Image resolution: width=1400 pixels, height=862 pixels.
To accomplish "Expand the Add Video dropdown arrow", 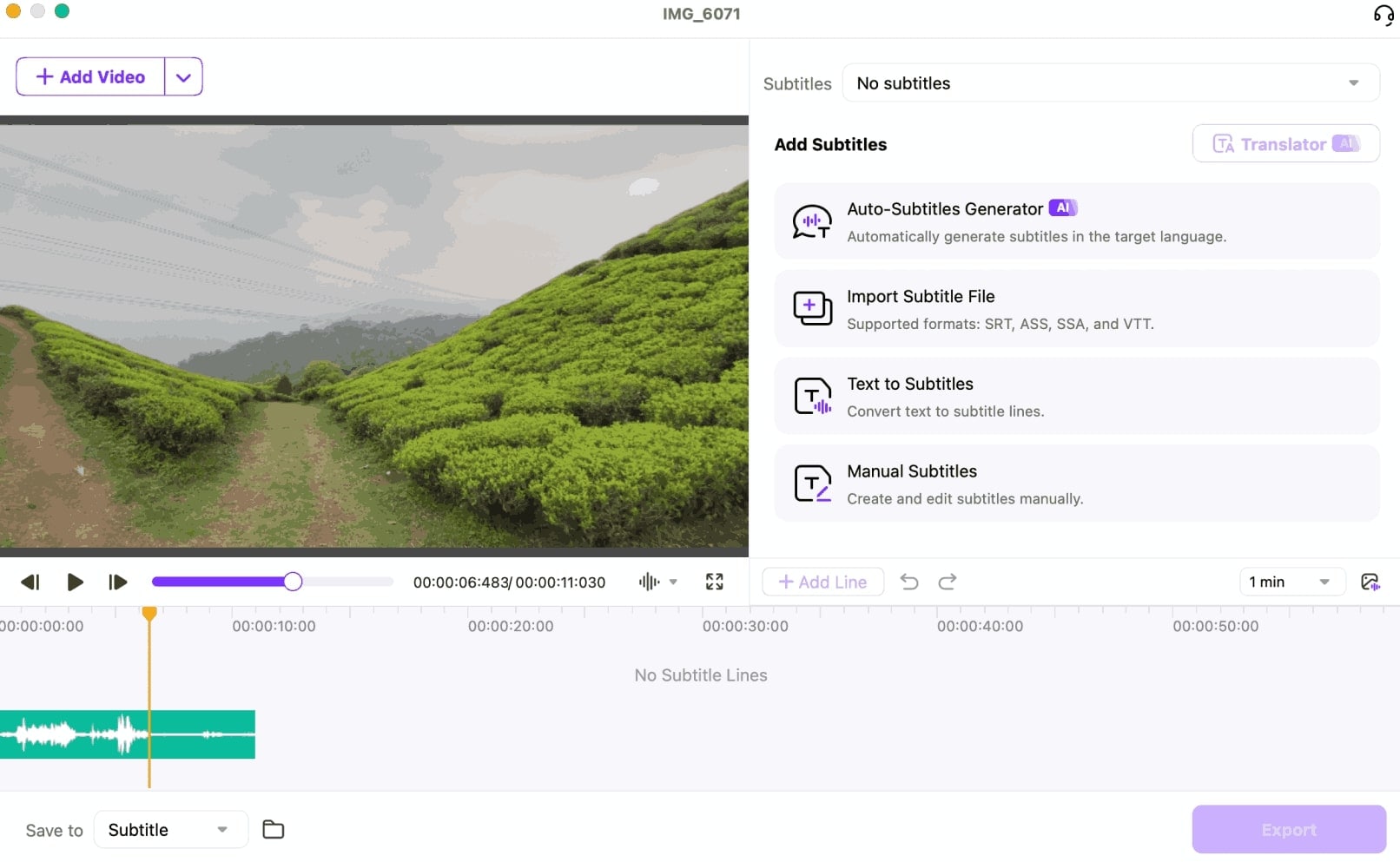I will click(x=183, y=76).
